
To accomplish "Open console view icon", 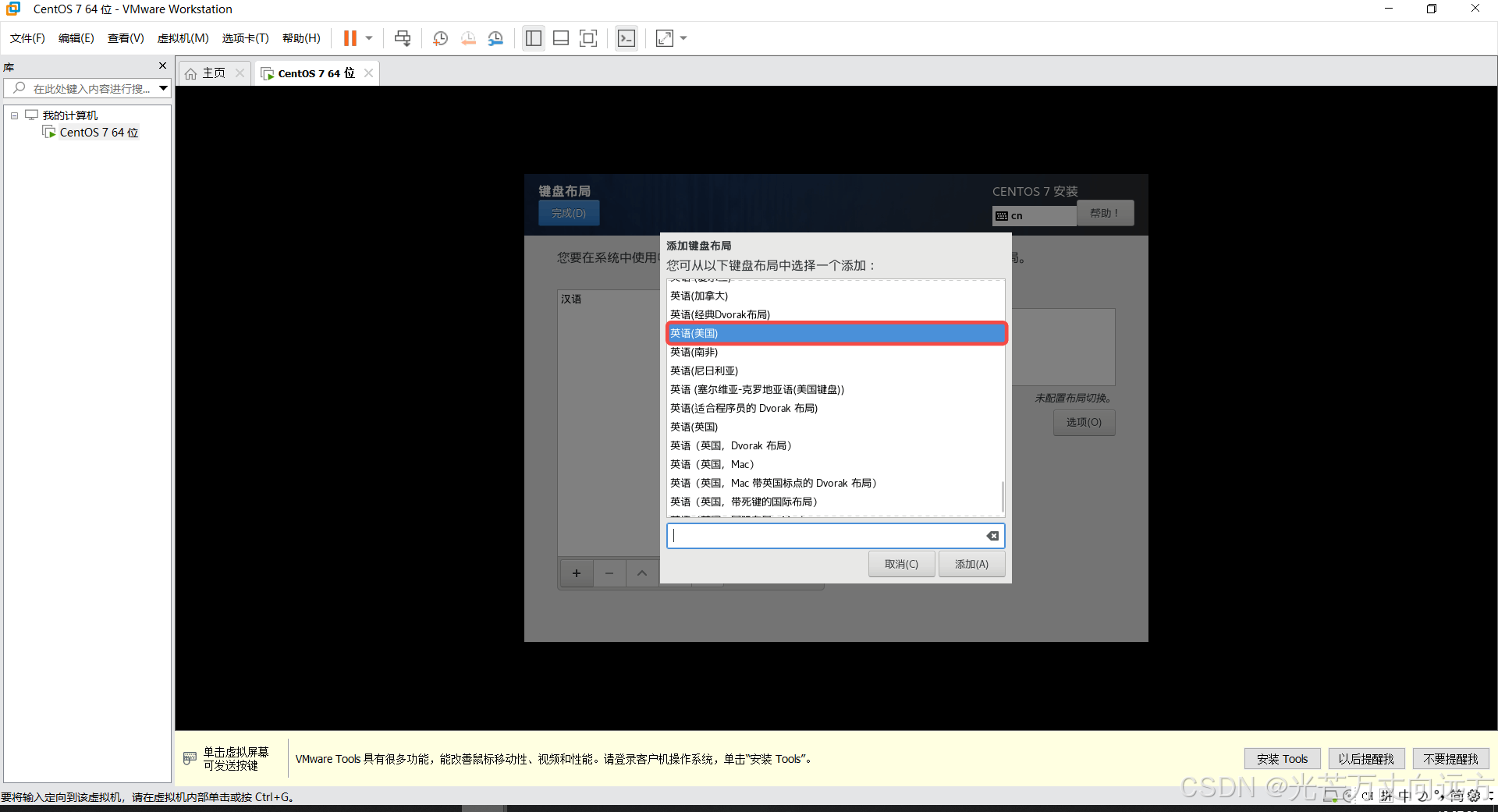I will pos(627,38).
